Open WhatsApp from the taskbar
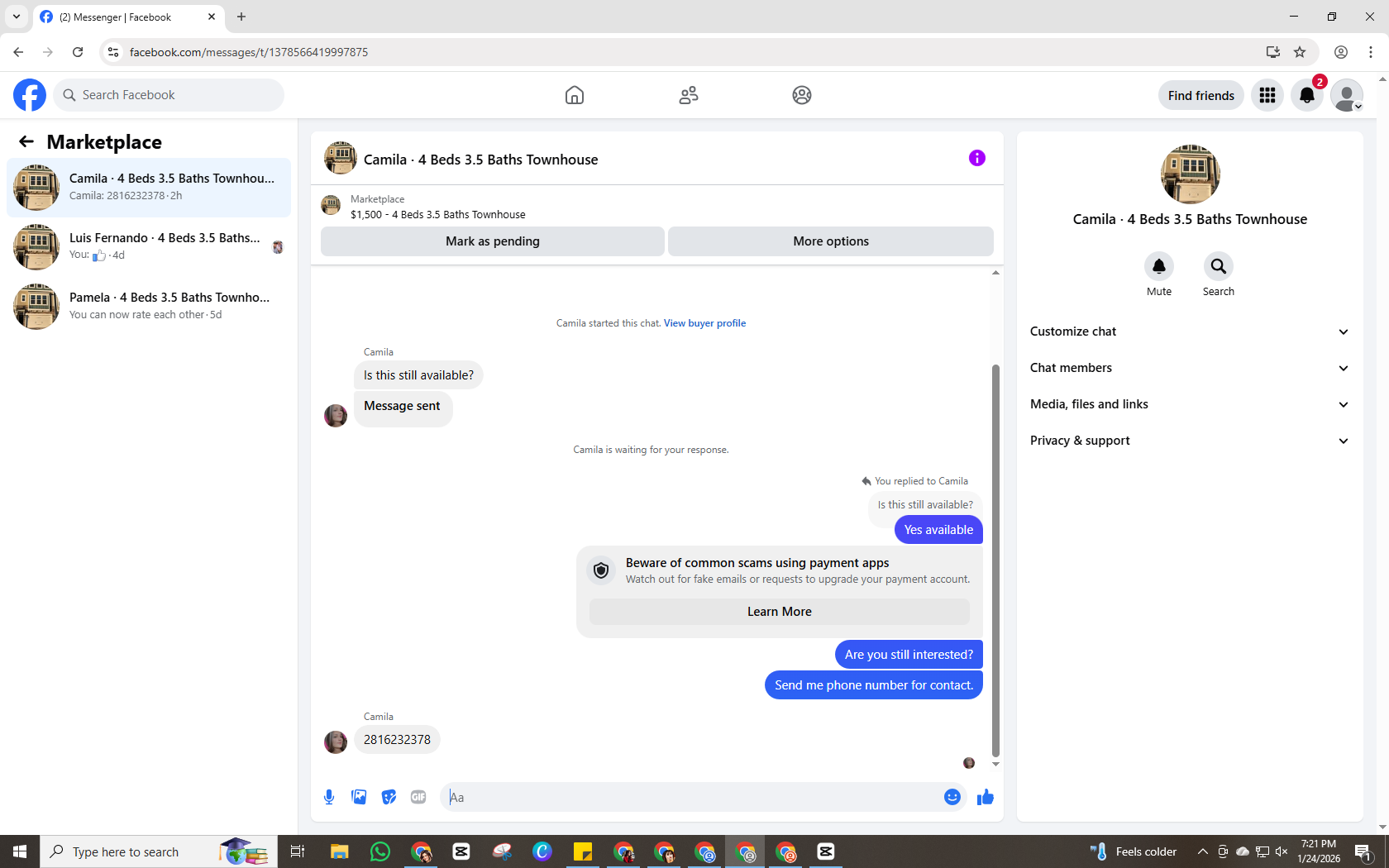Viewport: 1389px width, 868px height. (x=380, y=851)
